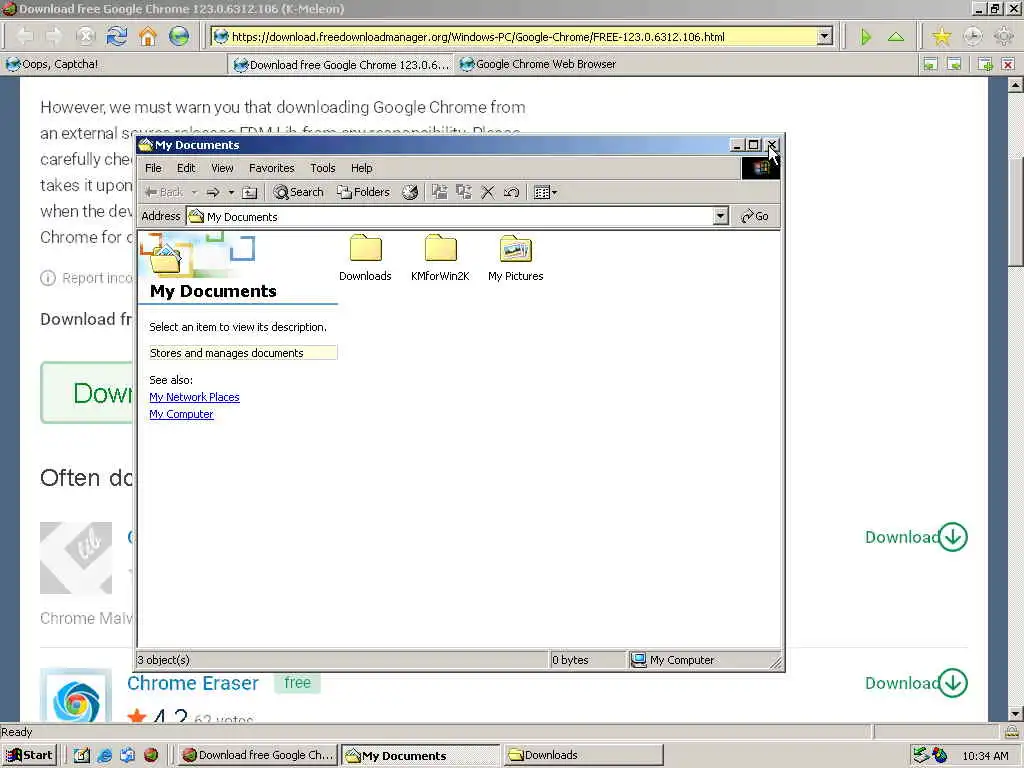The image size is (1024, 768).
Task: Click the Back arrow in K-Meleon toolbar
Action: point(24,36)
